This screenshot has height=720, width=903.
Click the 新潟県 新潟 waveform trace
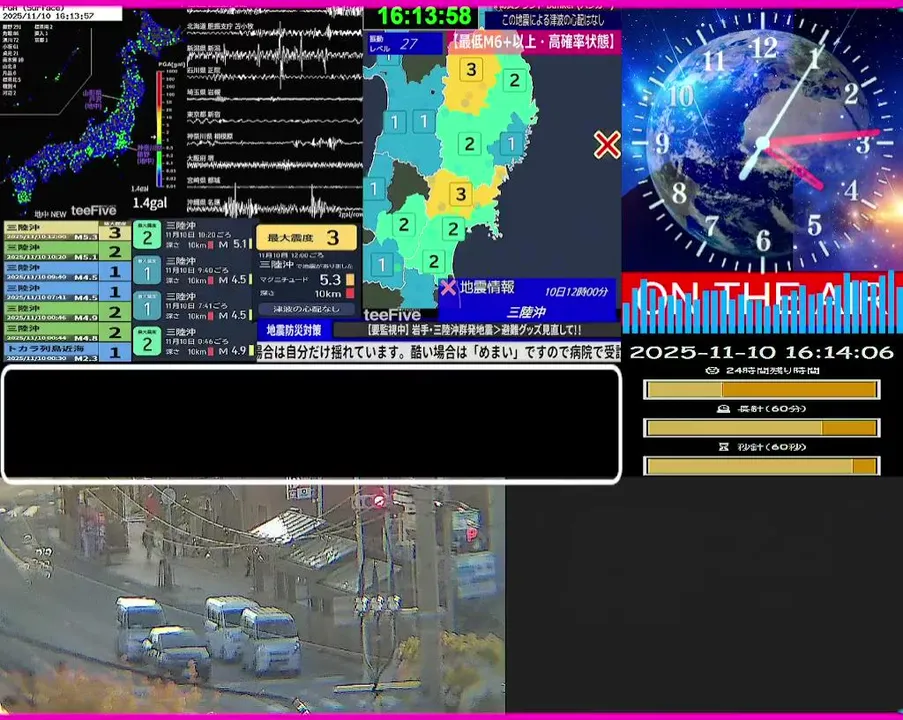(275, 56)
